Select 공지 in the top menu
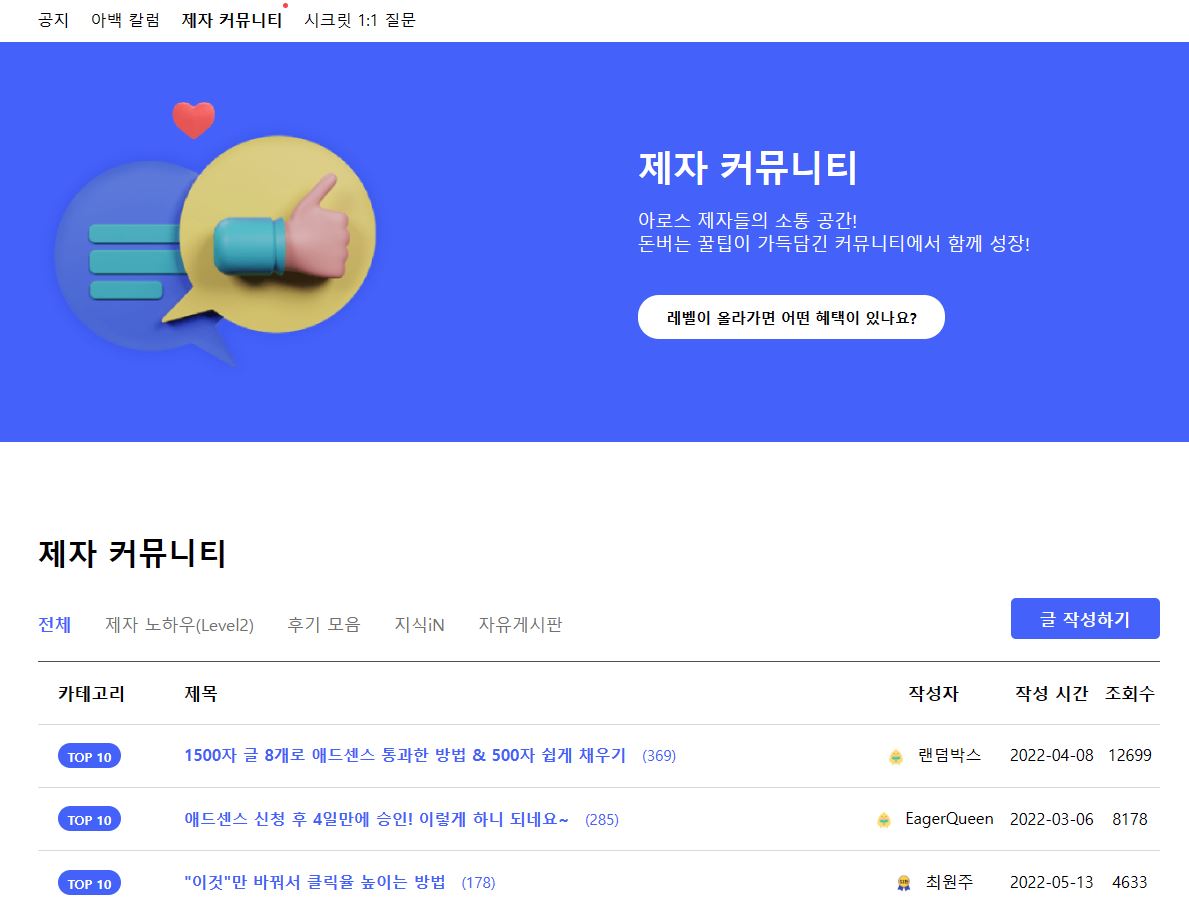 pos(53,19)
